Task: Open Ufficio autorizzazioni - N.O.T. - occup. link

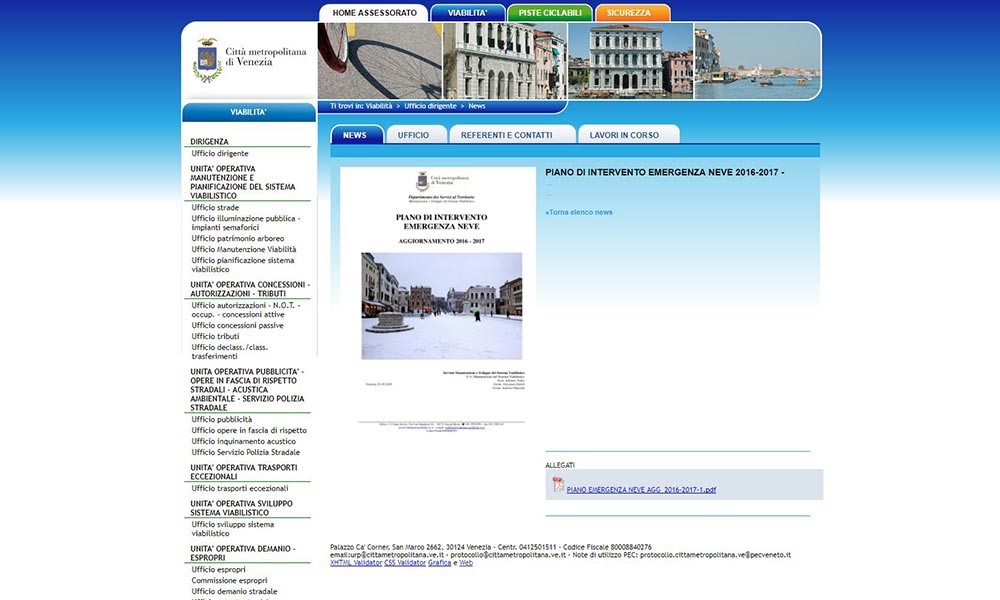Action: click(246, 310)
